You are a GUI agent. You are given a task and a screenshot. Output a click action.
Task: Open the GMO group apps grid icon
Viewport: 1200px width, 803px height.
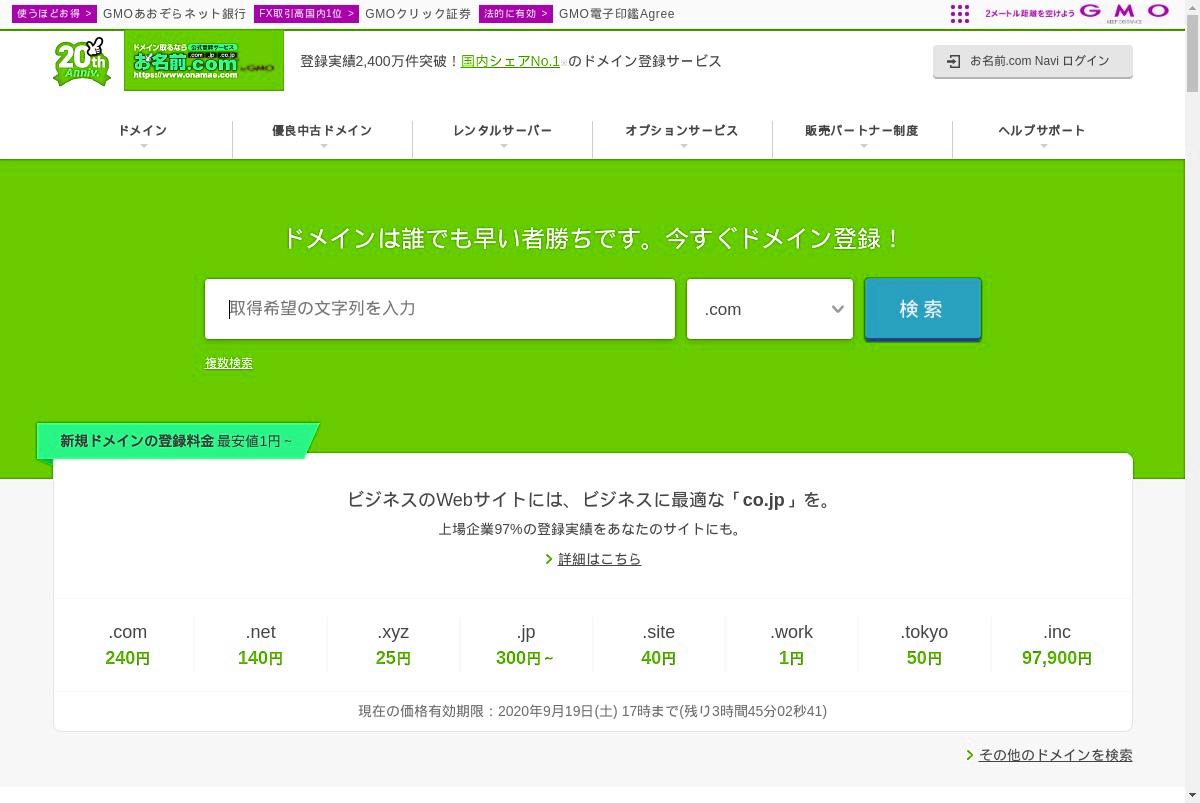point(960,13)
